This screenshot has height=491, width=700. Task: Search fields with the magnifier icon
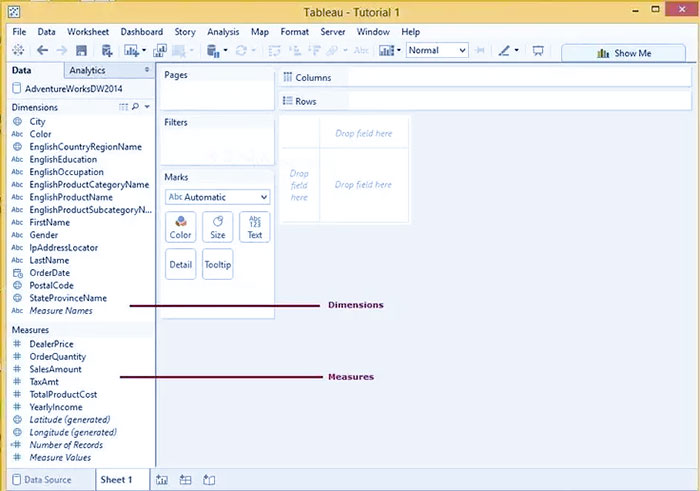point(135,107)
